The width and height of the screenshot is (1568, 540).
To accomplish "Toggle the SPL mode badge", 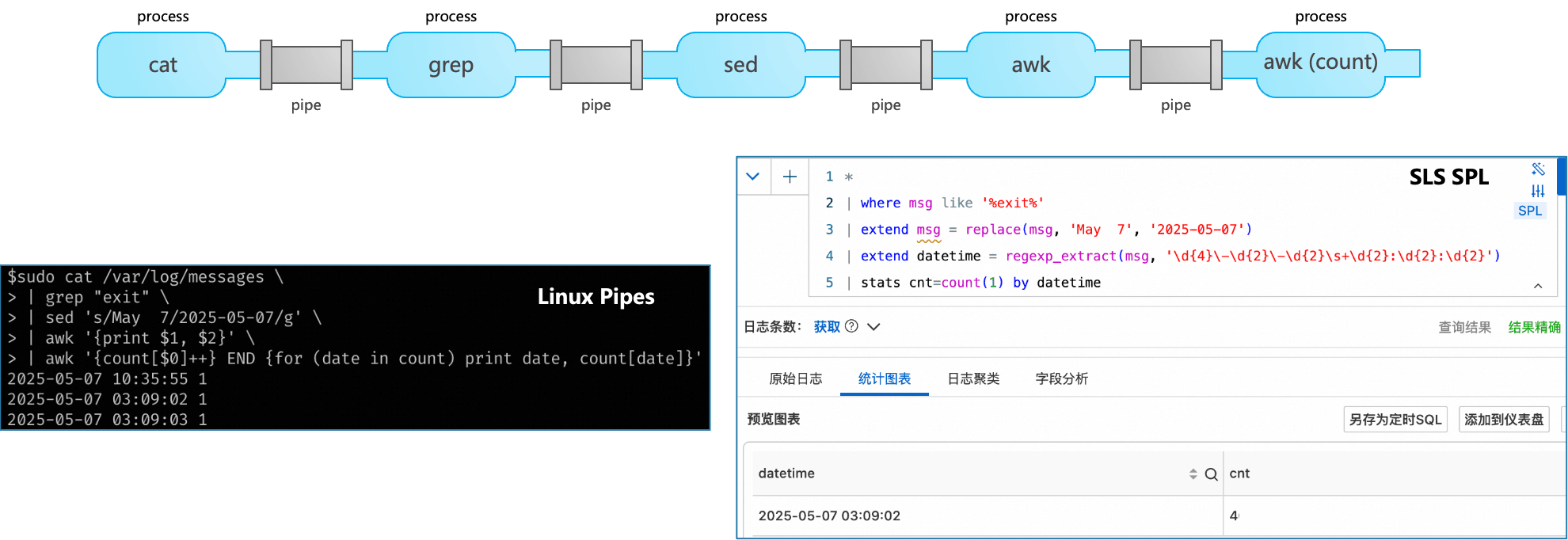I will pos(1529,211).
